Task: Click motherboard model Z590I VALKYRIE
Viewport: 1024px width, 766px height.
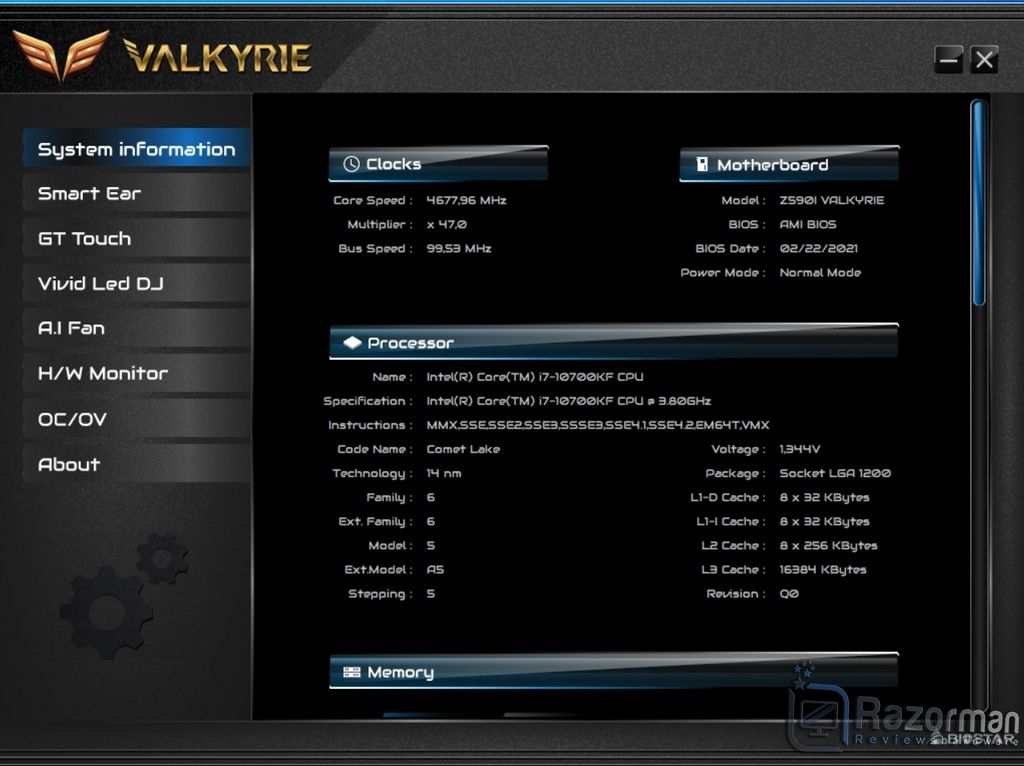Action: [831, 200]
